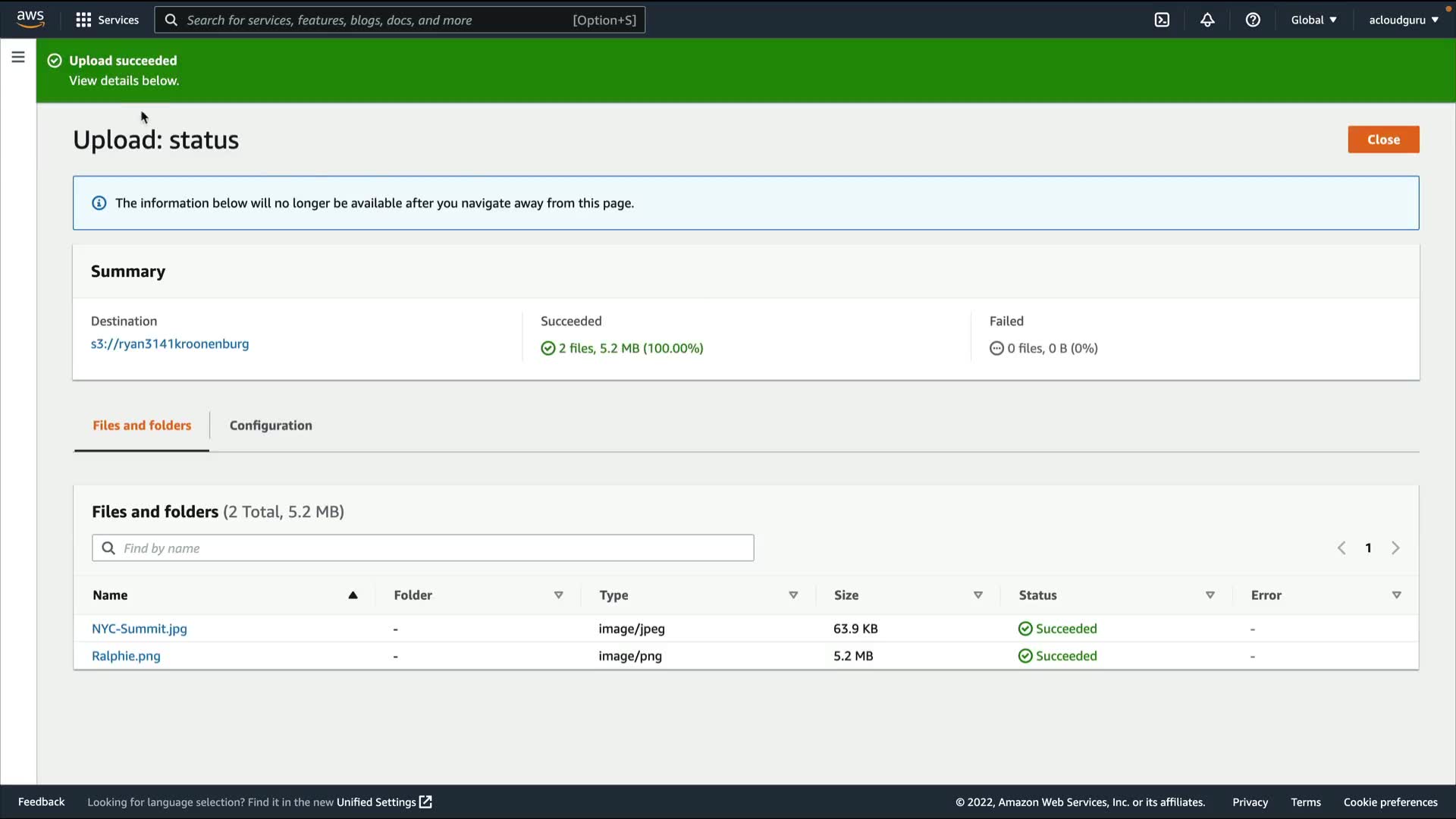The image size is (1456, 819).
Task: Go to previous page arrow
Action: [1341, 548]
